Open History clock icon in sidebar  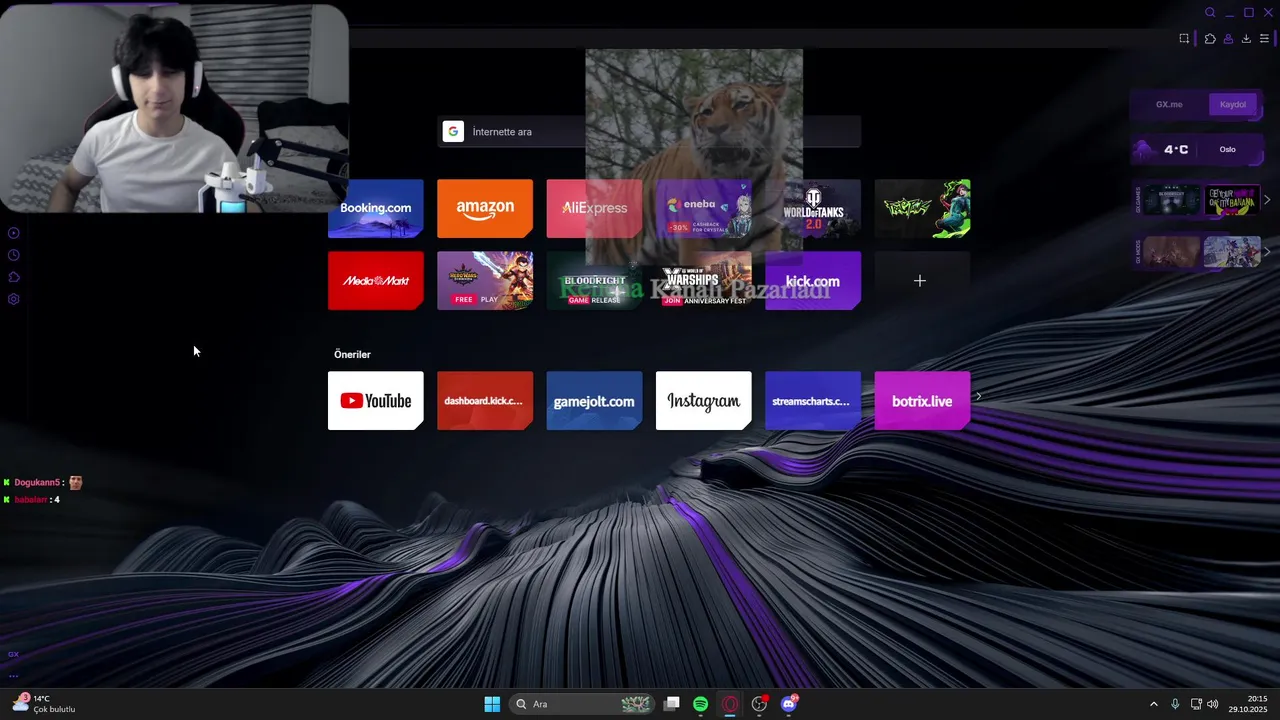tap(14, 255)
